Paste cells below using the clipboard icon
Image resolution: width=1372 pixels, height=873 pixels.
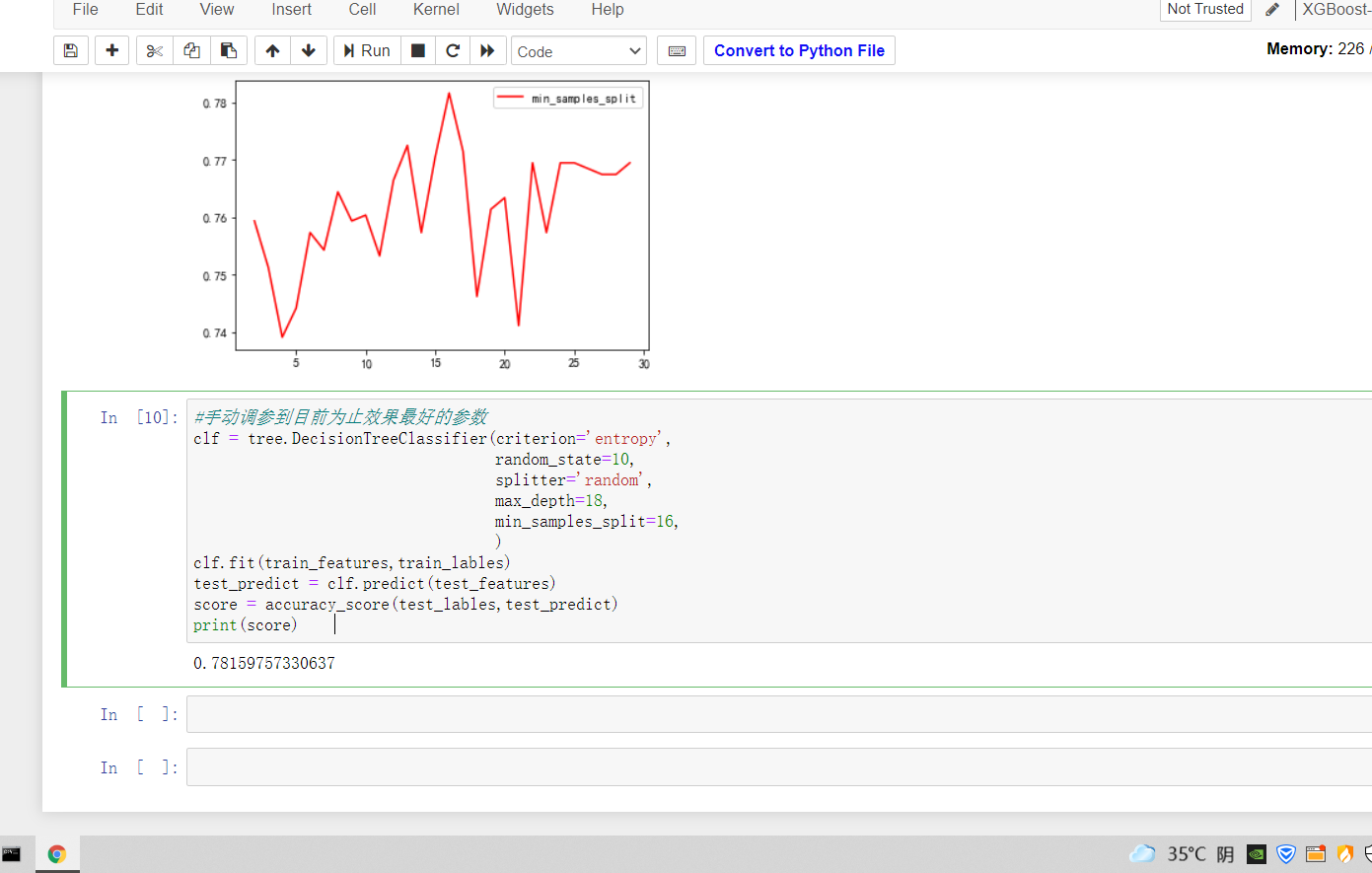tap(228, 50)
